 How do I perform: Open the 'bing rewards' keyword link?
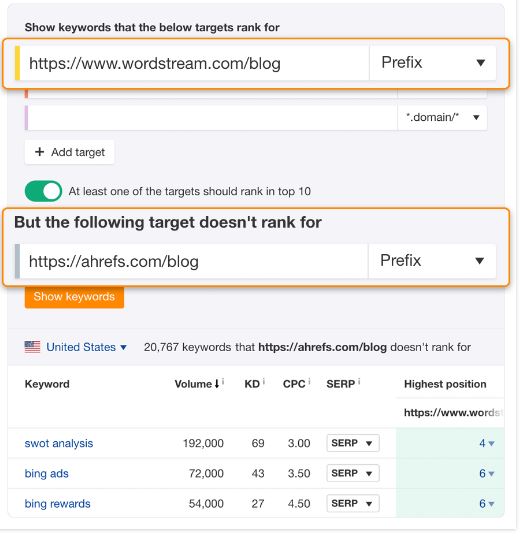point(58,504)
